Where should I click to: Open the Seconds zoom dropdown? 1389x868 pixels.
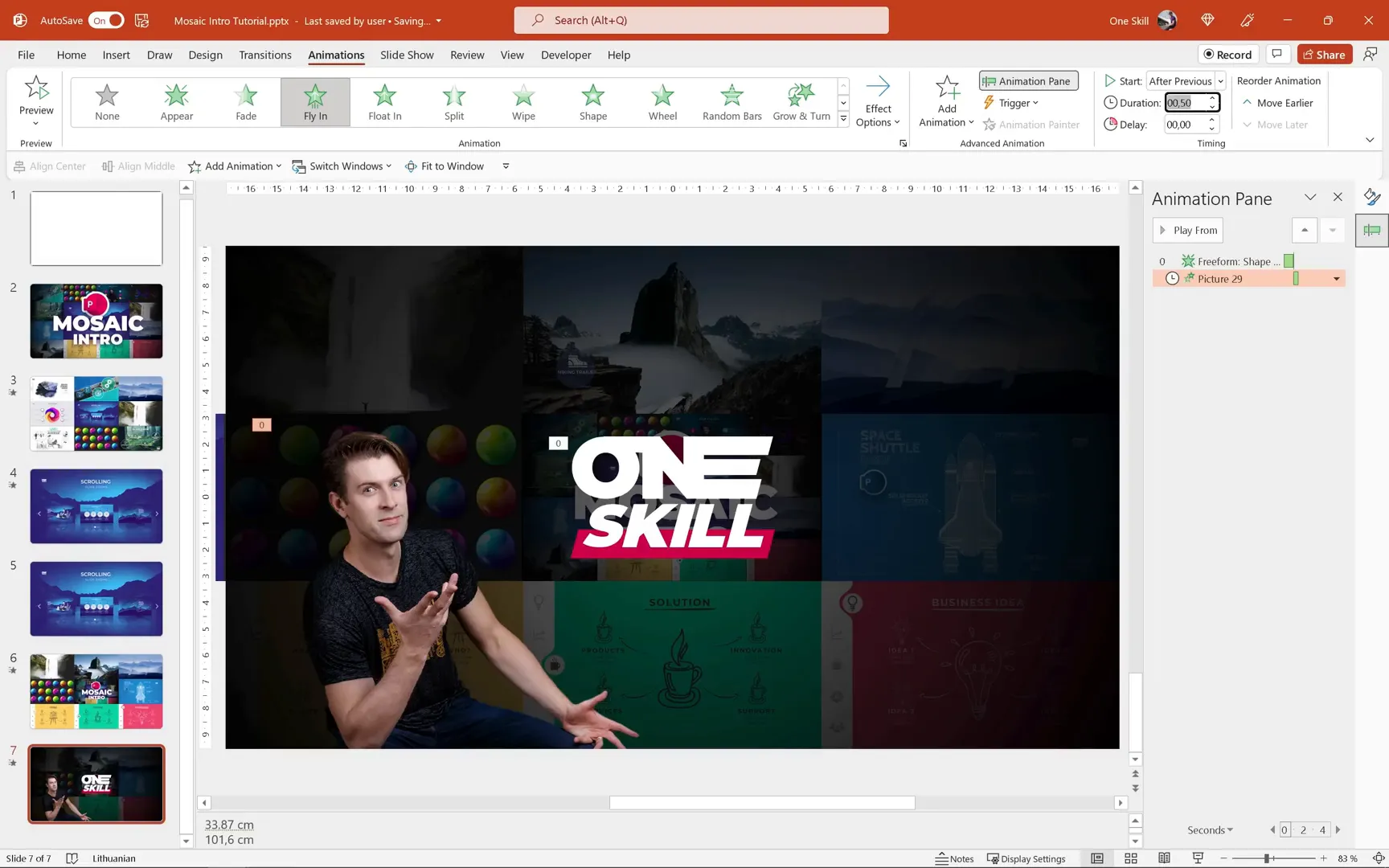point(1210,830)
